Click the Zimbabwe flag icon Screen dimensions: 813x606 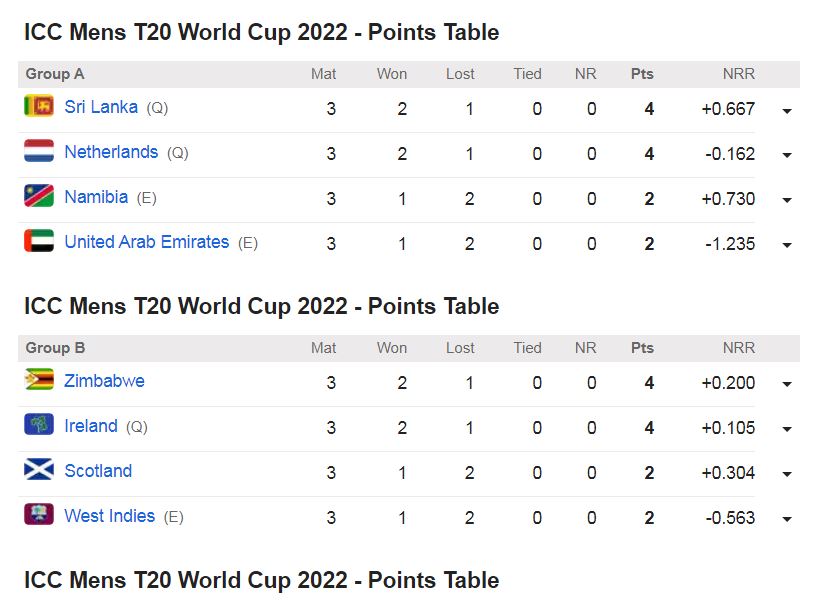click(39, 381)
